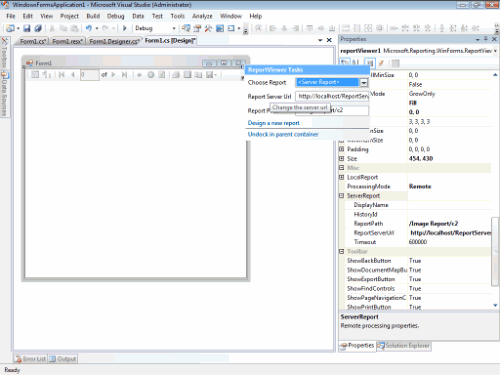Click the Properties button in Properties panel toolbar

pyautogui.click(x=370, y=63)
